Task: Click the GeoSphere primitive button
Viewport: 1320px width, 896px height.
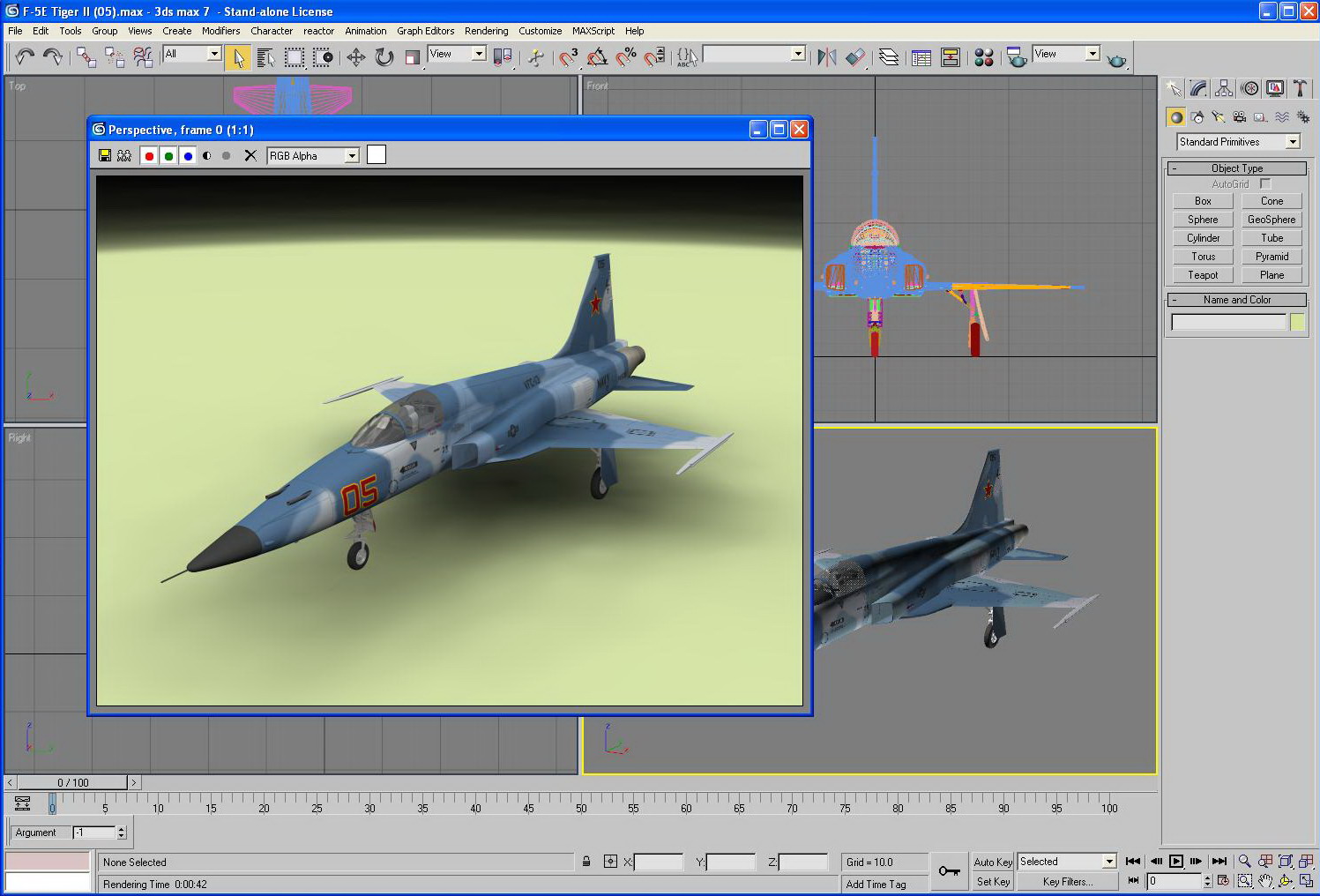Action: tap(1272, 220)
